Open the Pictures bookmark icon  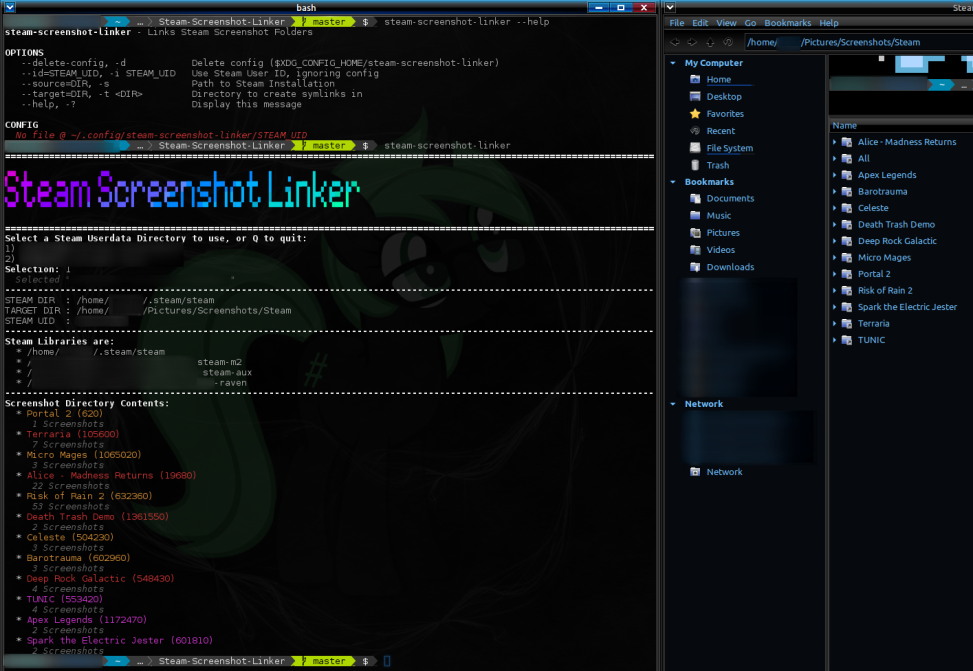click(x=695, y=233)
